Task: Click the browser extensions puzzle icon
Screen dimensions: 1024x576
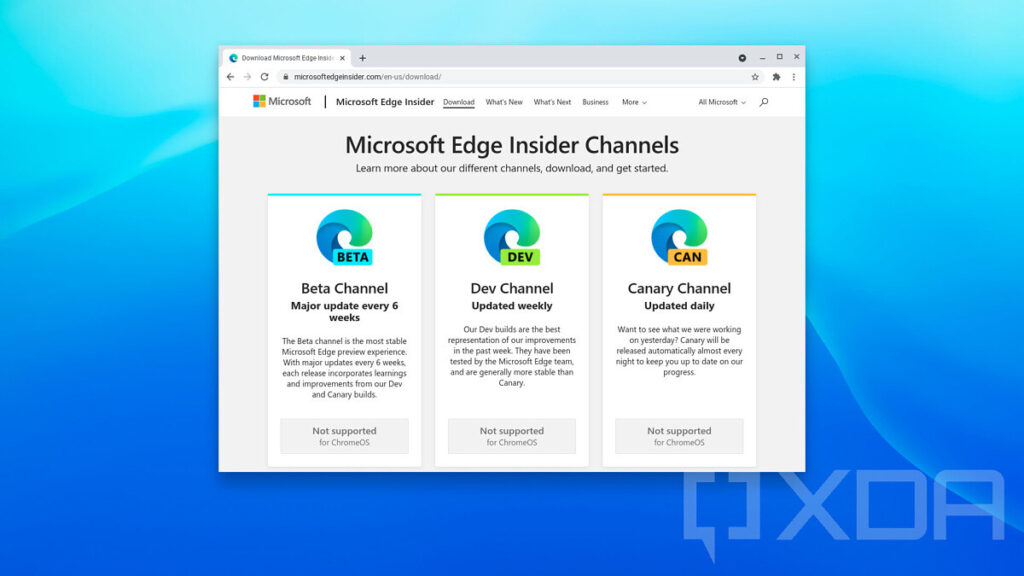Action: pyautogui.click(x=776, y=76)
